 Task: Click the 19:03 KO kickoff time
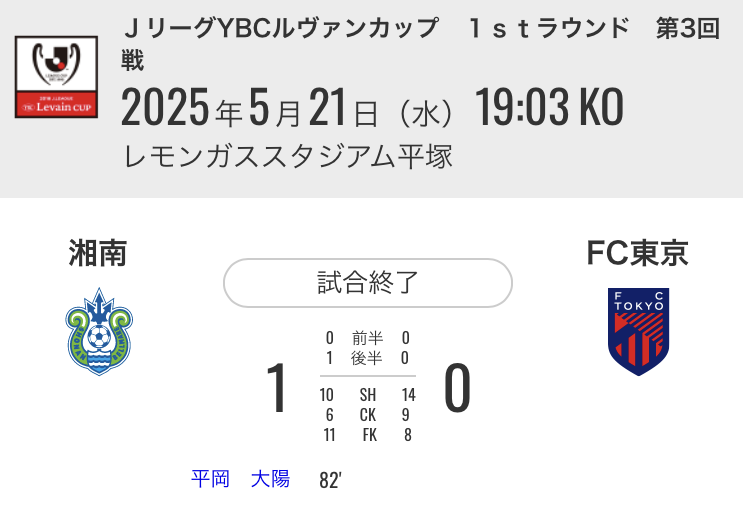click(549, 108)
